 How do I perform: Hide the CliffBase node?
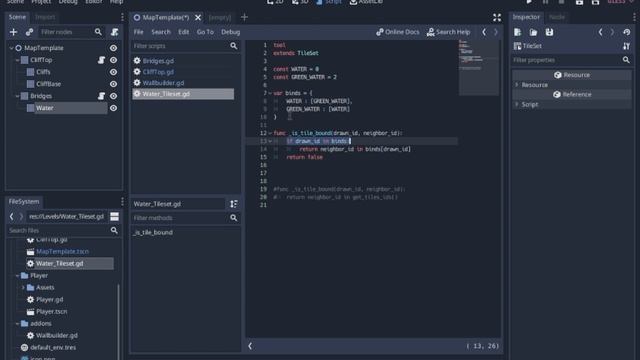[x=113, y=84]
